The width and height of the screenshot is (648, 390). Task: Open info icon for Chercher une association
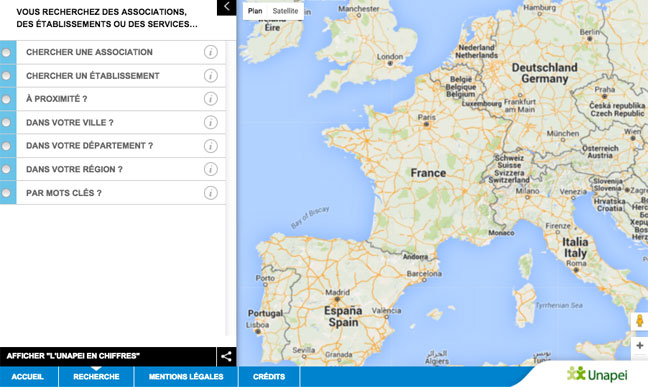tap(211, 52)
